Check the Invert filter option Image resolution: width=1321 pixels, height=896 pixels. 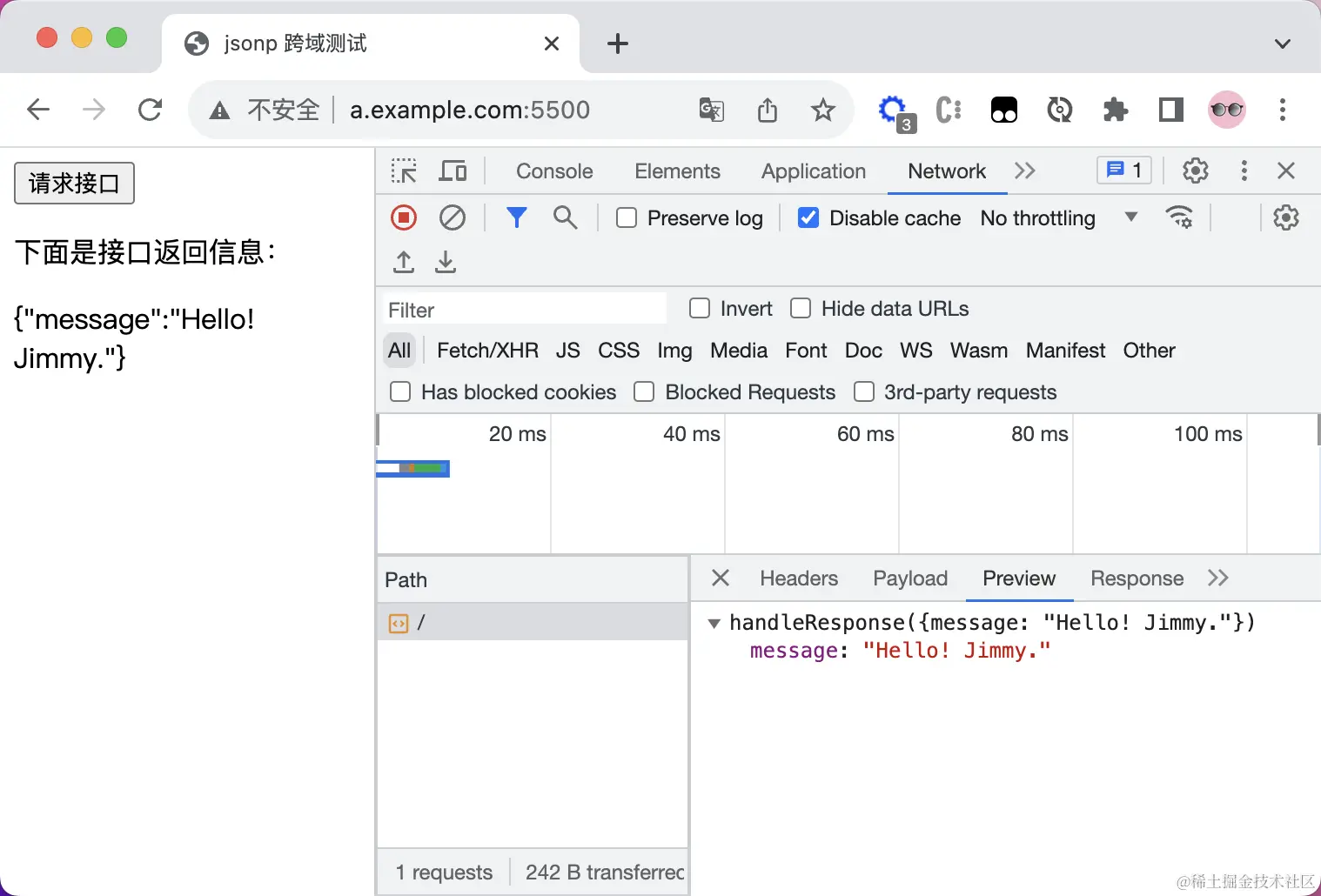700,308
